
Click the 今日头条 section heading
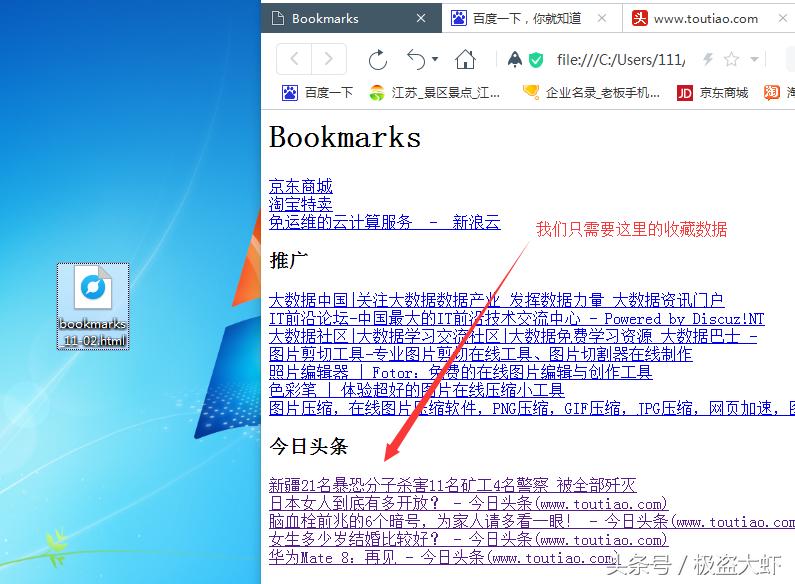[x=308, y=446]
